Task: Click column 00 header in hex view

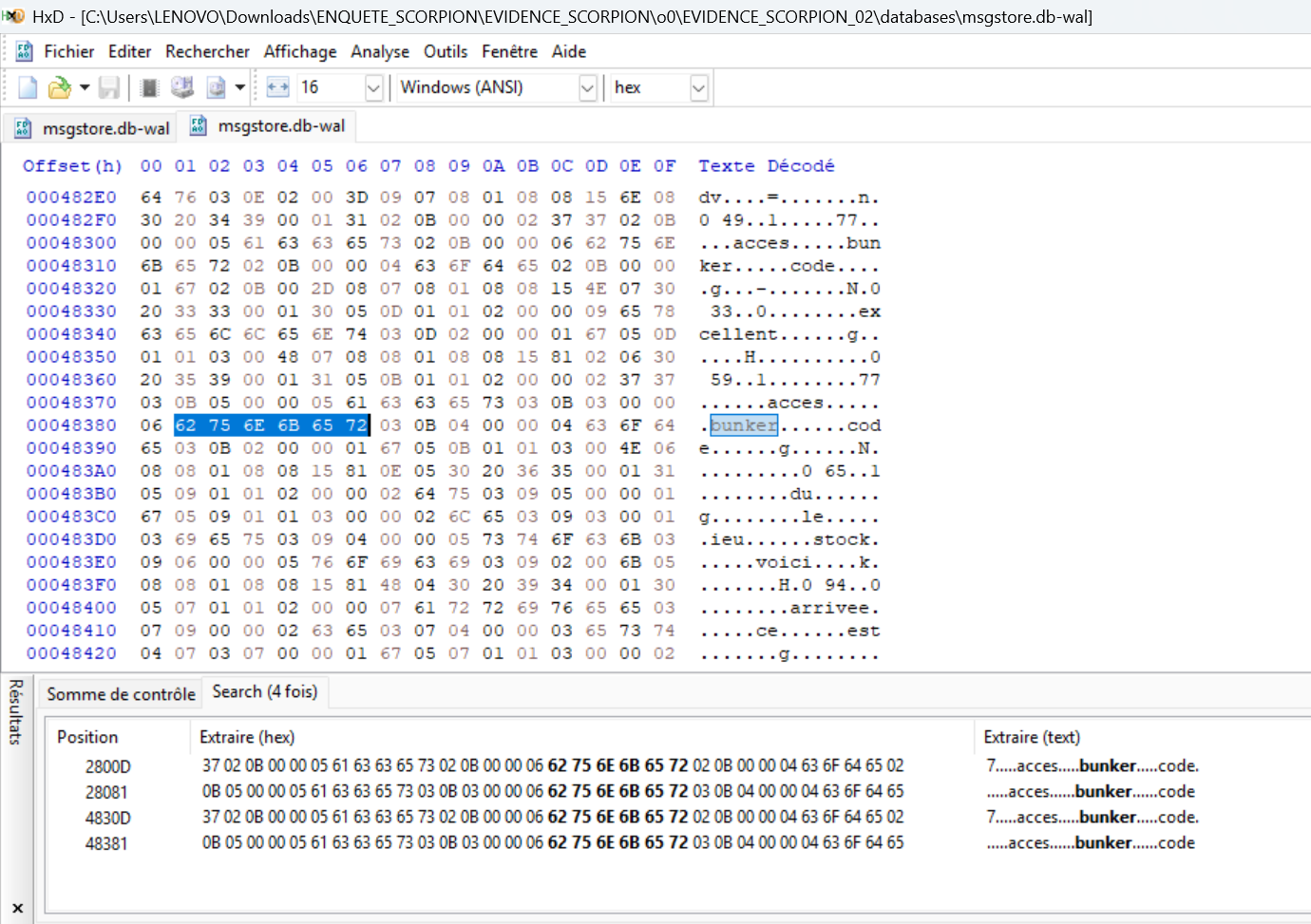Action: (x=151, y=166)
